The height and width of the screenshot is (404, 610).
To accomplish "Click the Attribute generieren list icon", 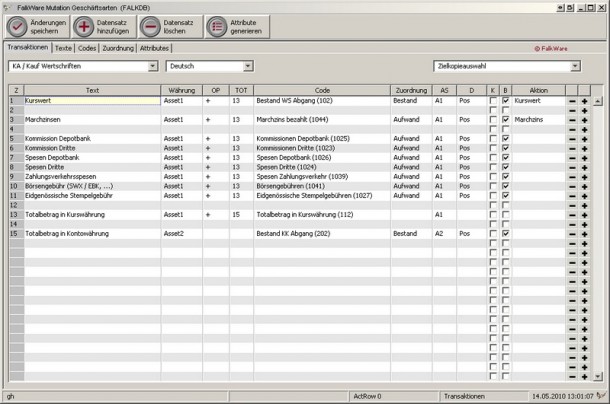I will coord(215,26).
